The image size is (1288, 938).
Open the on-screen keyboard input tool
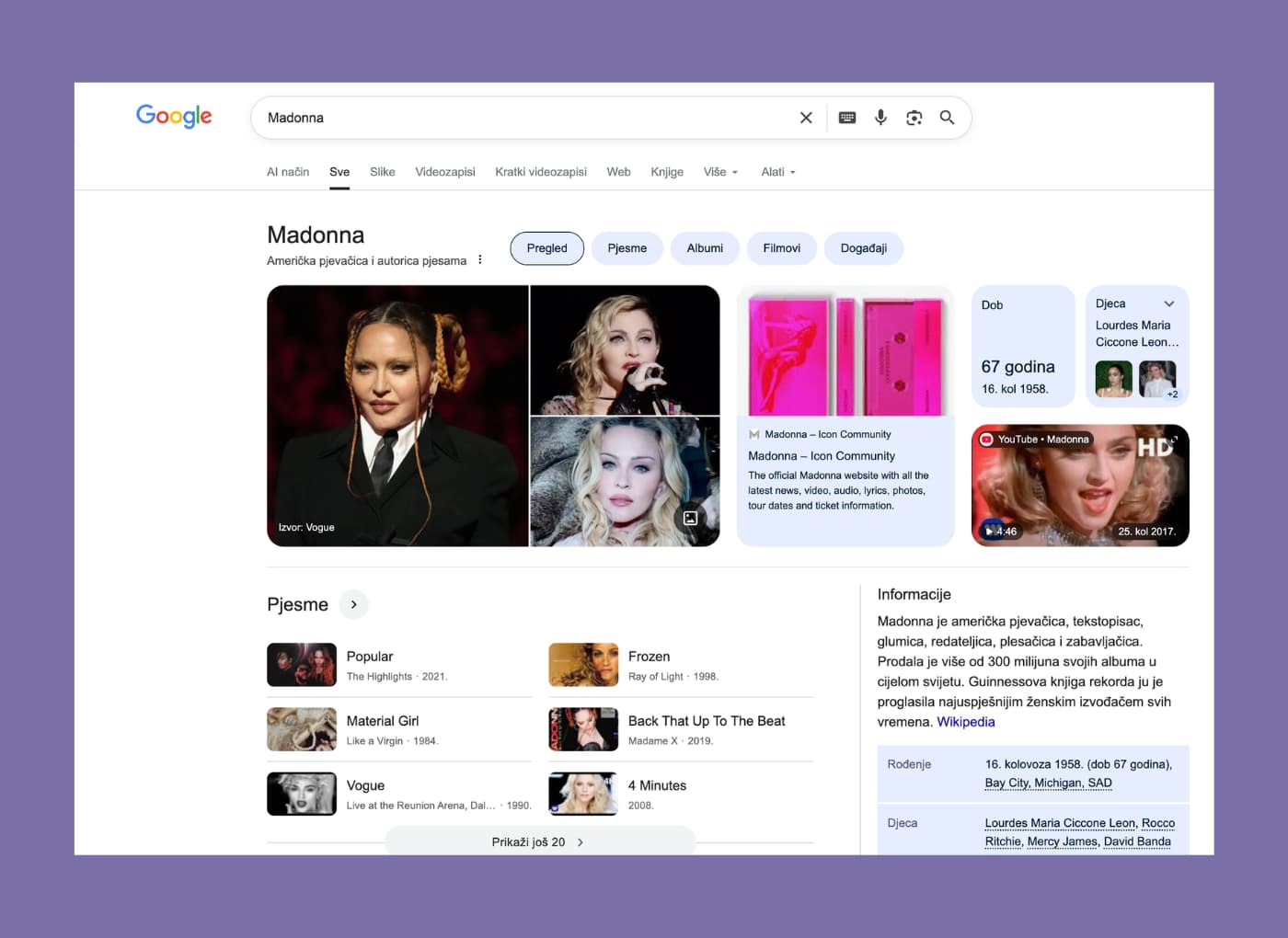[x=847, y=118]
